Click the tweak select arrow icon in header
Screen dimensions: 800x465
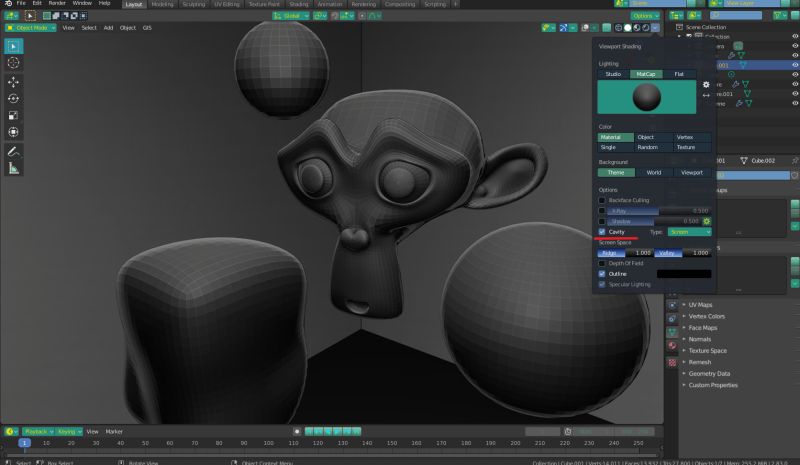click(30, 16)
